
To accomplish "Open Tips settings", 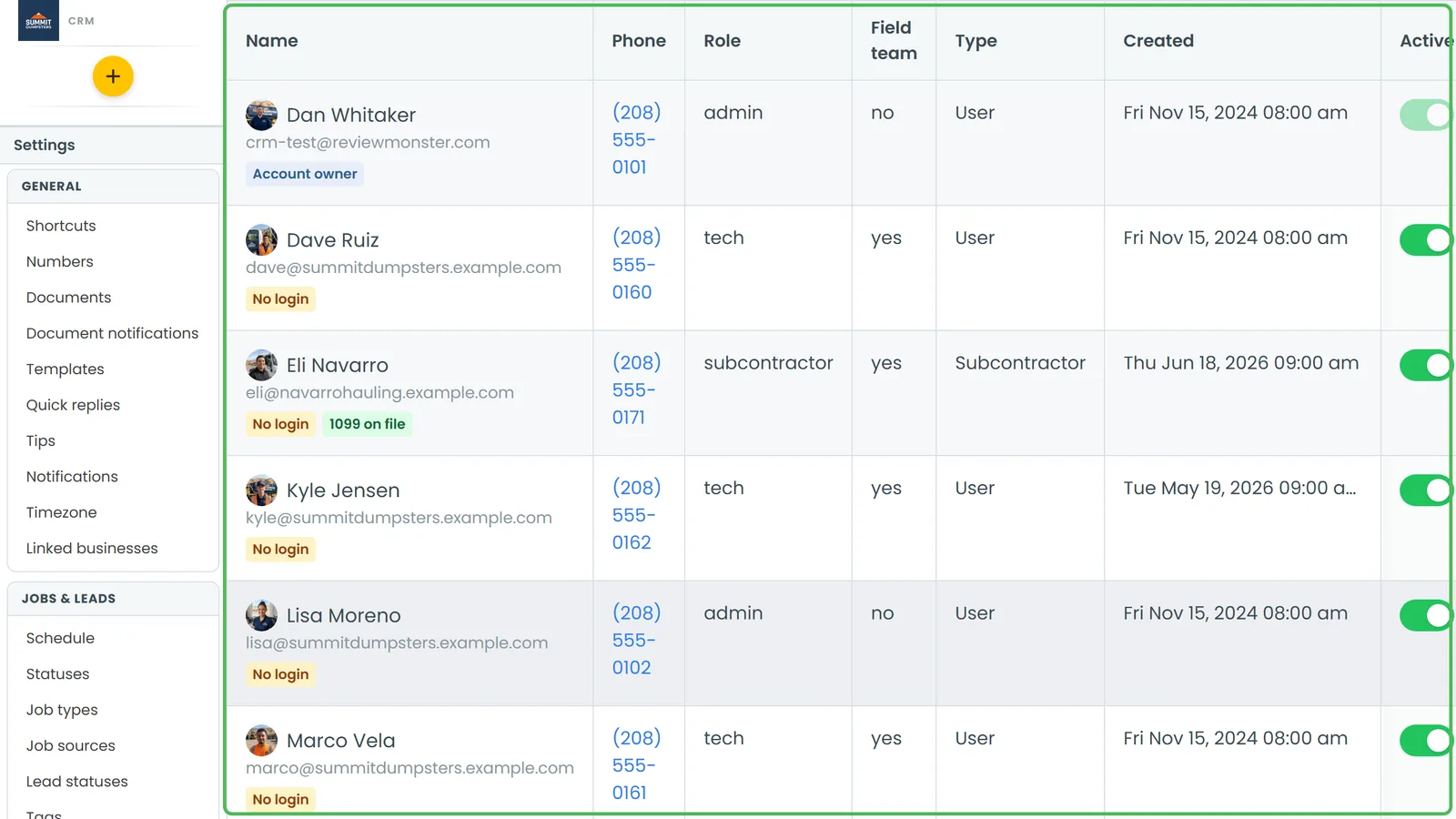I will coord(41,440).
